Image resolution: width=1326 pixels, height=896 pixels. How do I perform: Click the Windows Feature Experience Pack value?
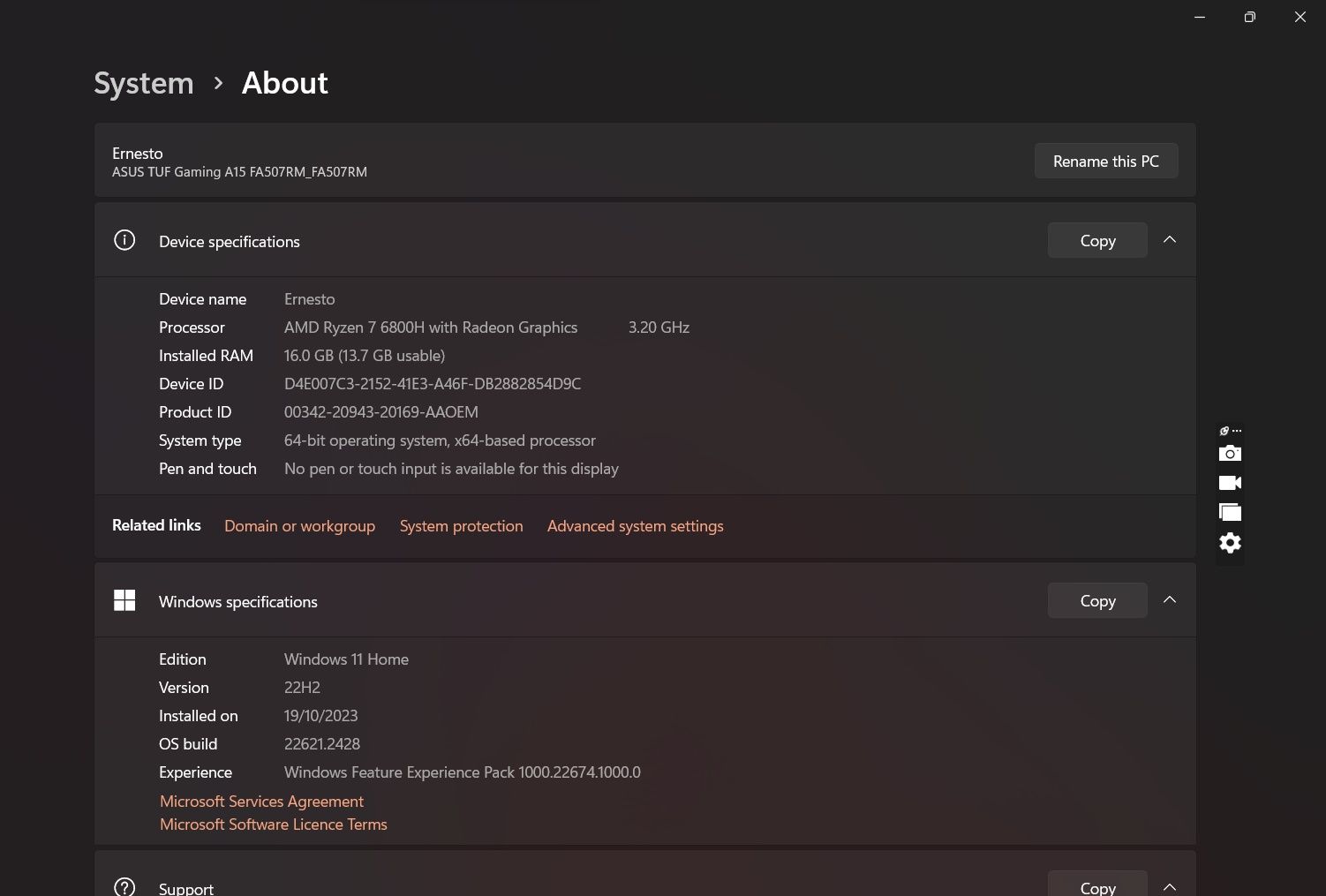coord(463,772)
